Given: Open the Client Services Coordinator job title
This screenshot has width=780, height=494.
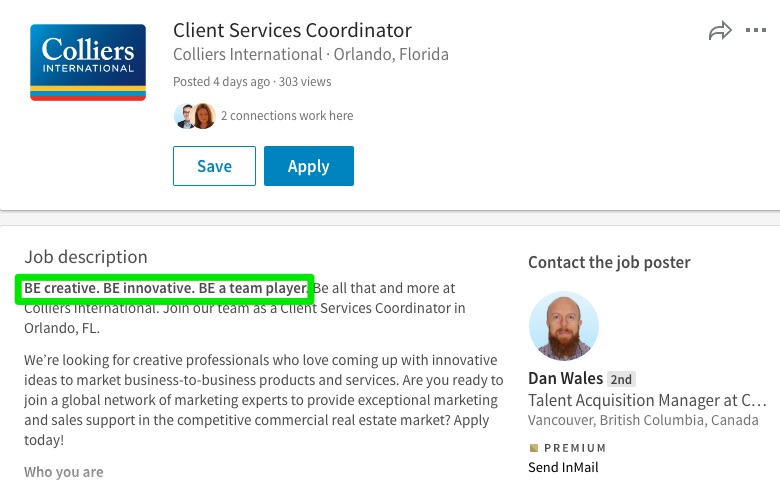Looking at the screenshot, I should tap(292, 30).
